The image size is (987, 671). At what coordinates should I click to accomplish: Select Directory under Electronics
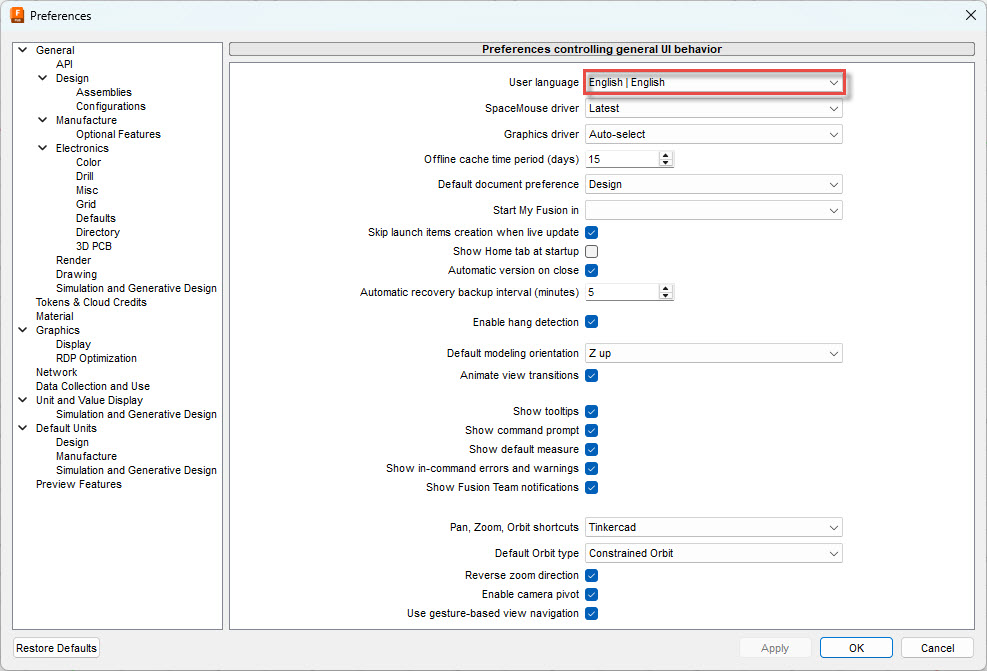pyautogui.click(x=98, y=232)
